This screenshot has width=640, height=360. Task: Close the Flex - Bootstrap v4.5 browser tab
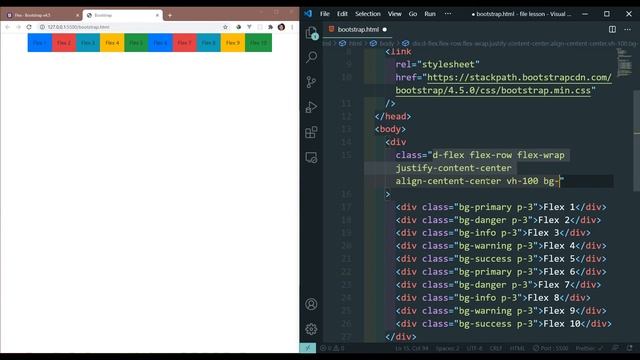pos(78,15)
